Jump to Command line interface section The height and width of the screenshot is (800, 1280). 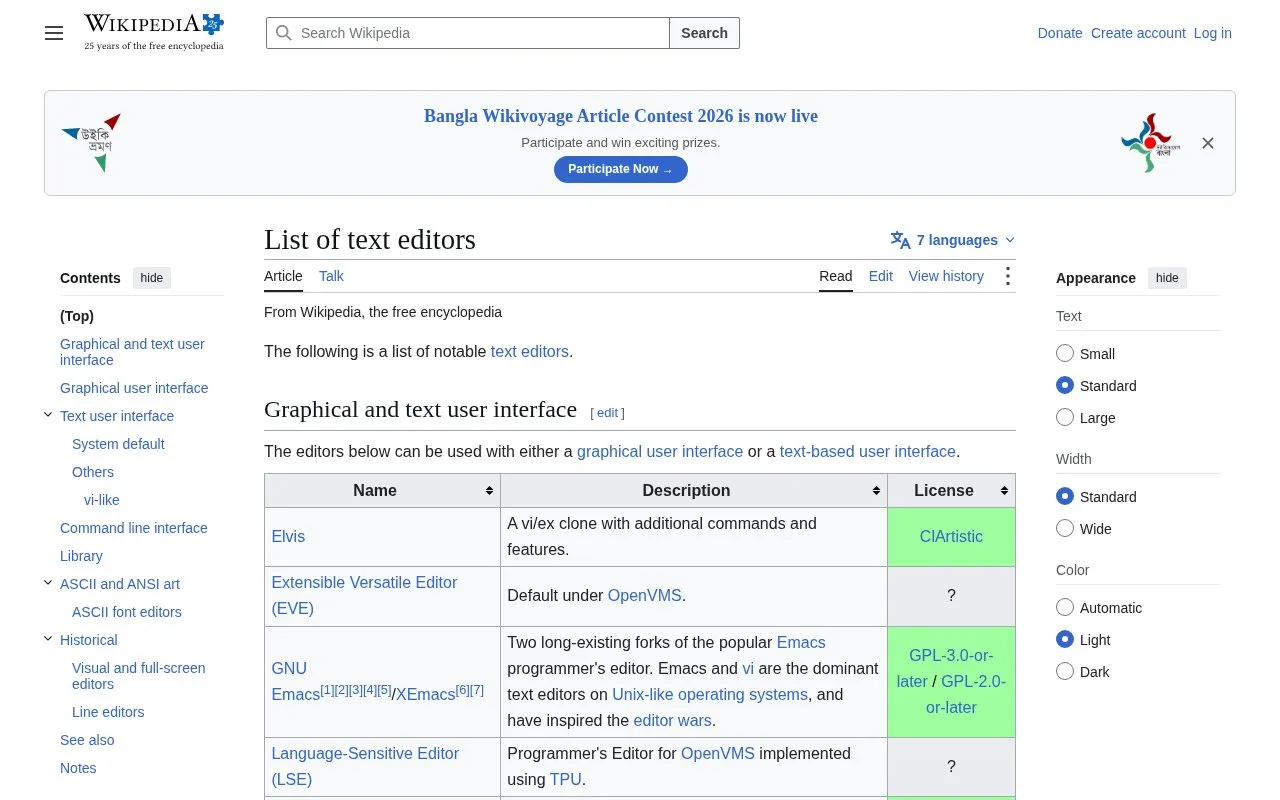(x=134, y=528)
